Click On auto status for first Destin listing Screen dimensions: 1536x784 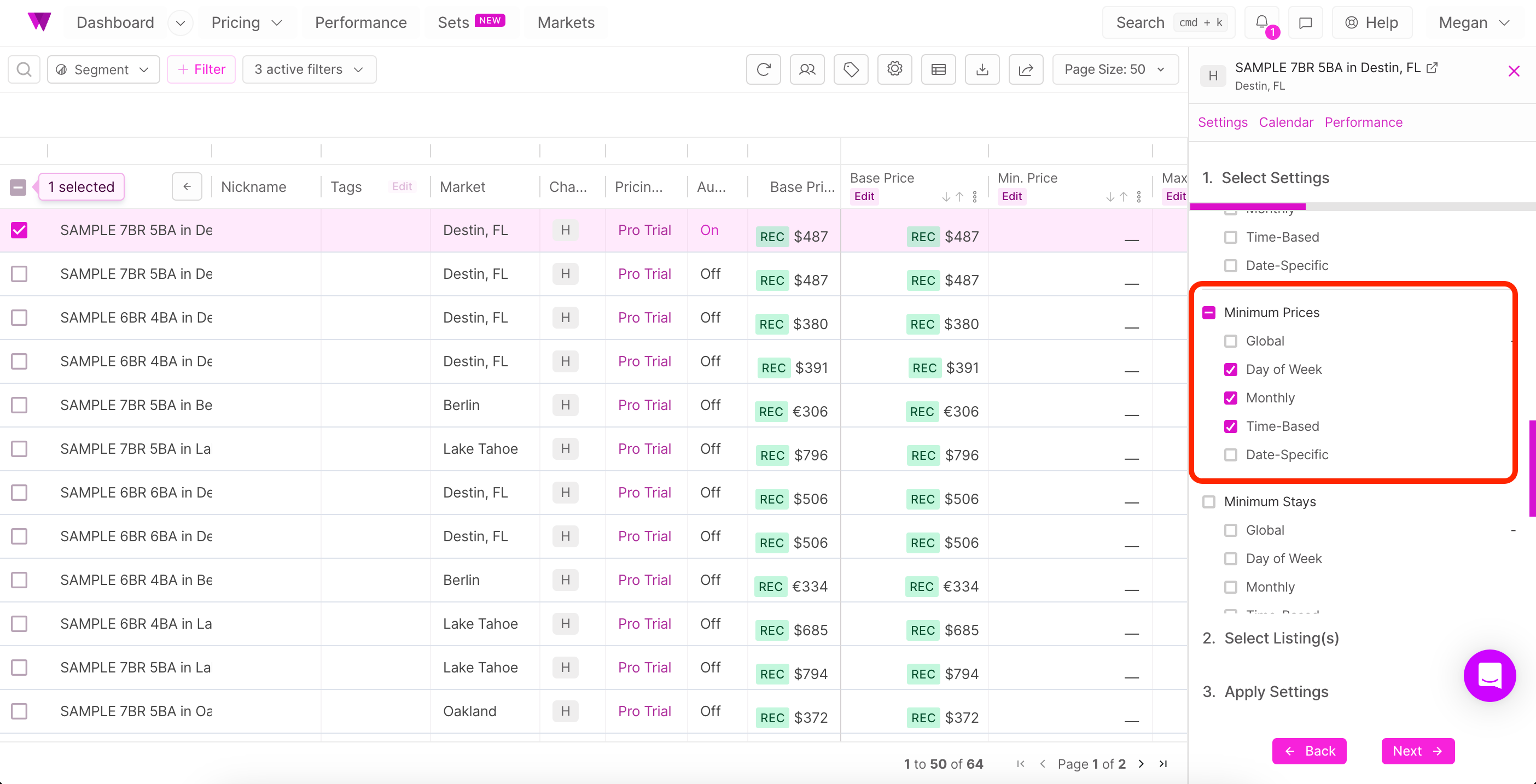[x=709, y=230]
